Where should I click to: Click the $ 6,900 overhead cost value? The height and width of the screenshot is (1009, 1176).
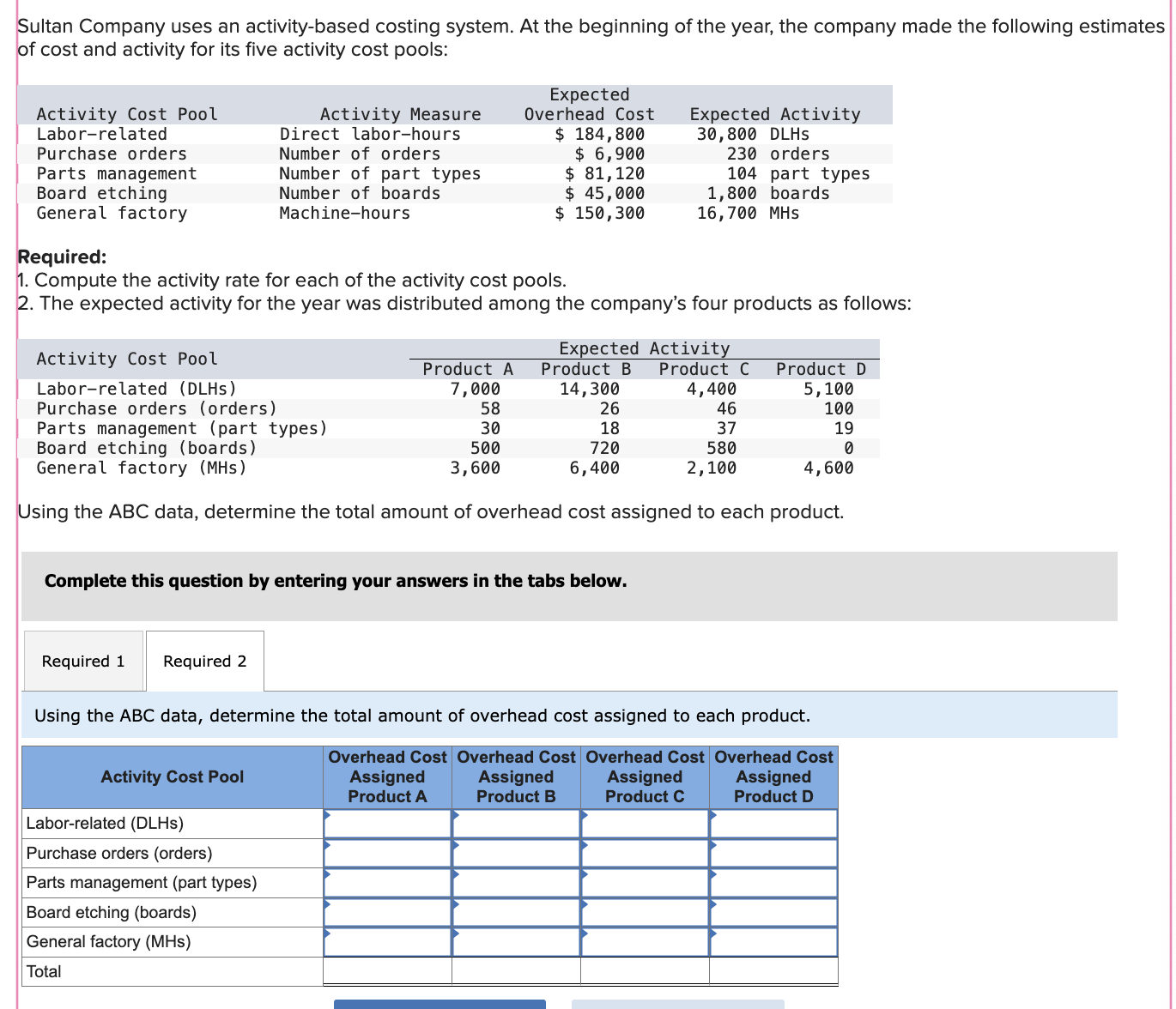[609, 154]
